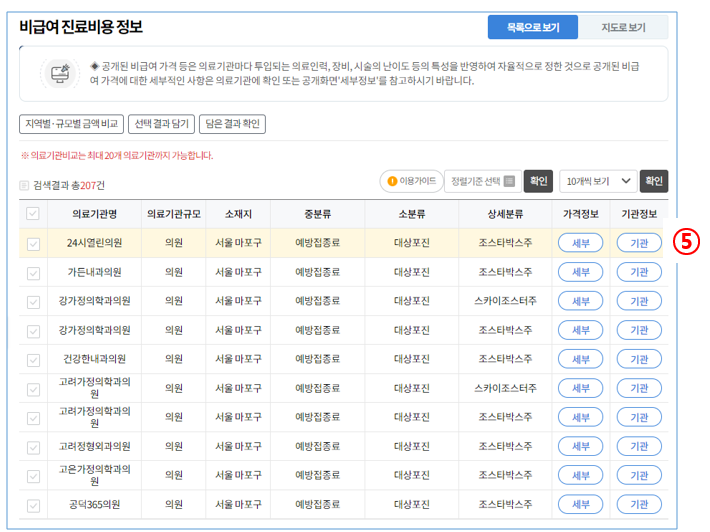
Task: Toggle the select-all header checkbox
Action: [x=33, y=214]
